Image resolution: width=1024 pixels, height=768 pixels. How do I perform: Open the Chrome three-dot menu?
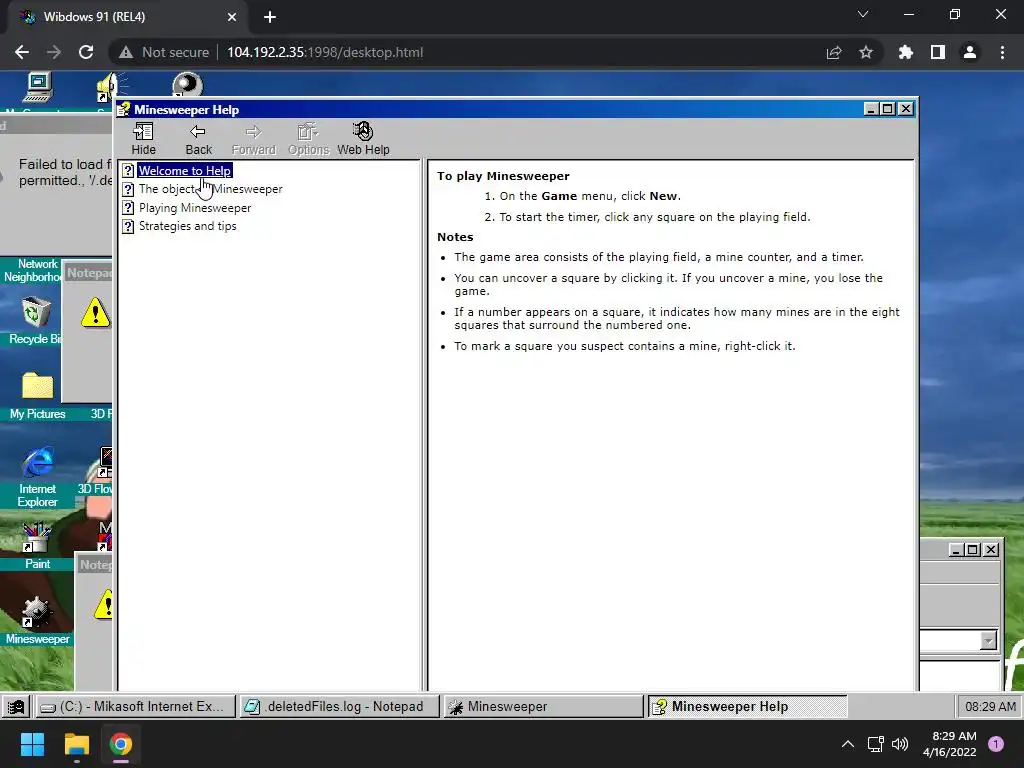1002,52
